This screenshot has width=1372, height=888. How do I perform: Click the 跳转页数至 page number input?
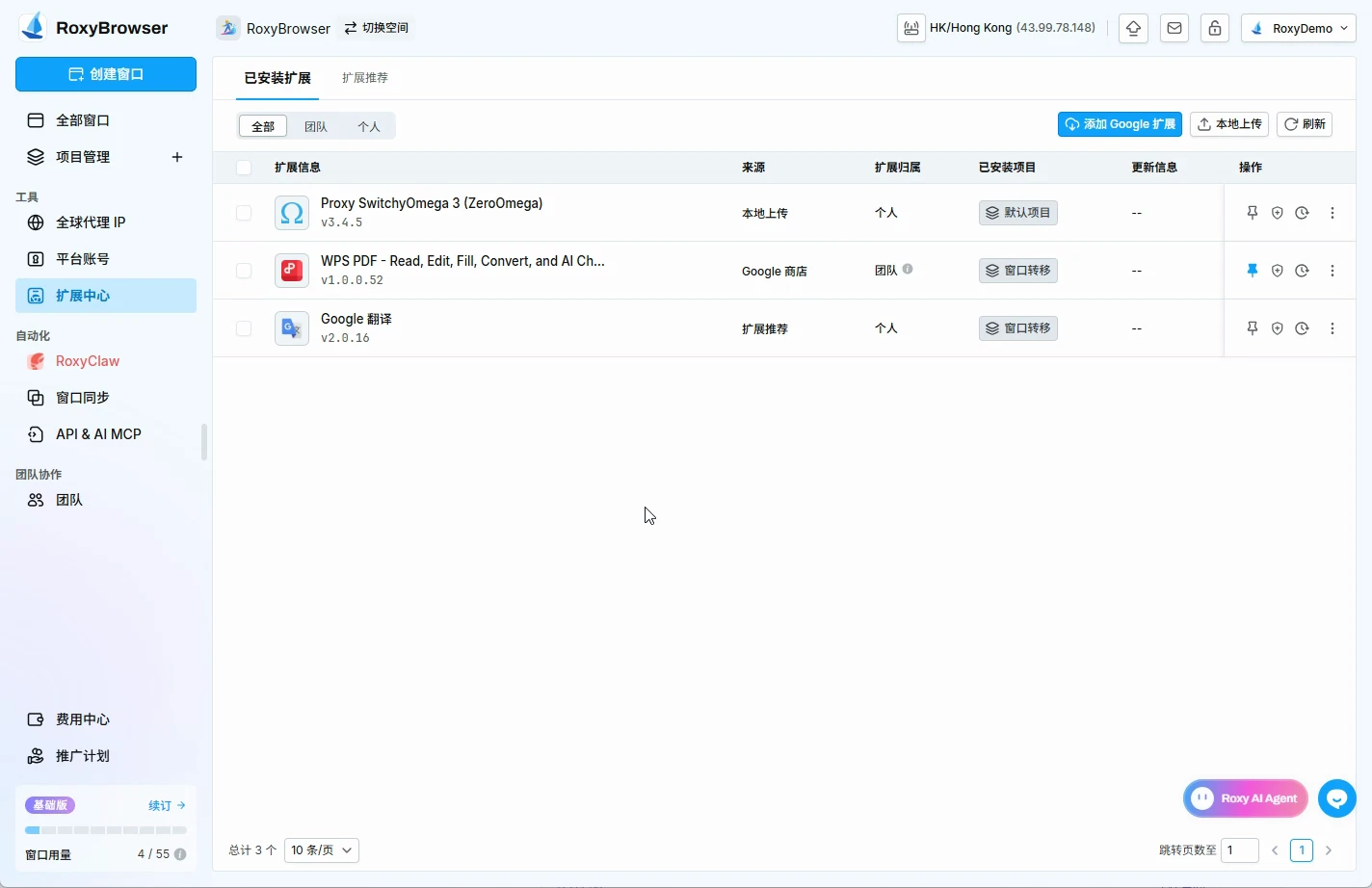pos(1240,850)
